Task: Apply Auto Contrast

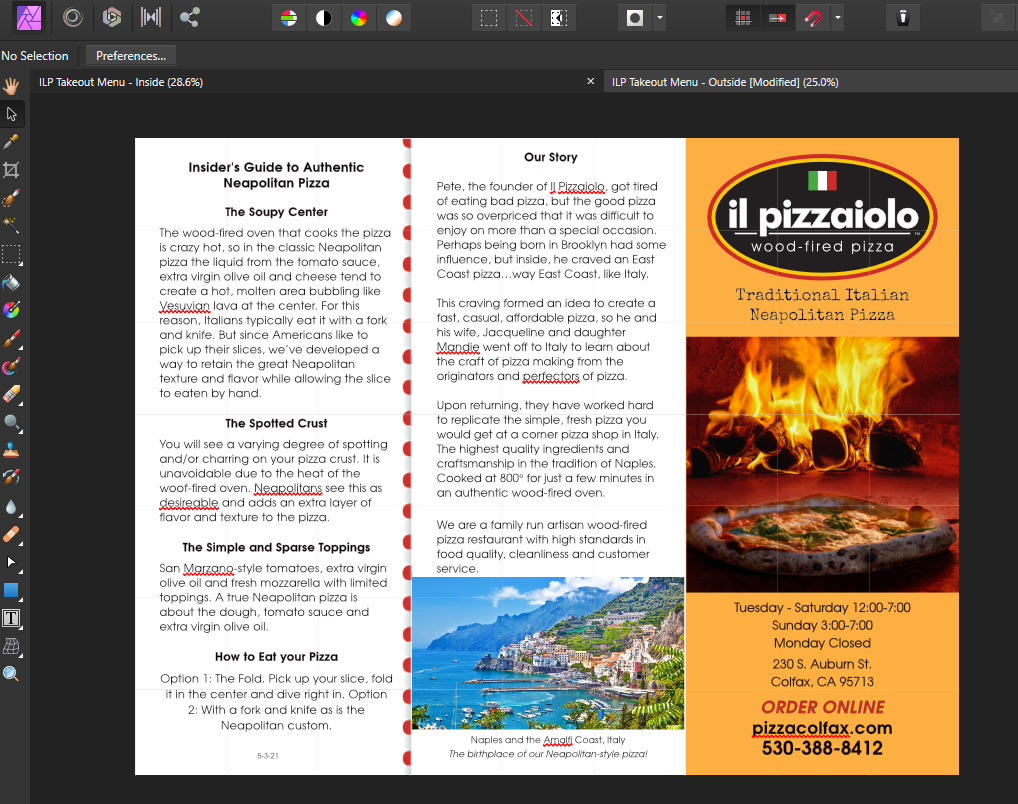Action: pyautogui.click(x=324, y=18)
